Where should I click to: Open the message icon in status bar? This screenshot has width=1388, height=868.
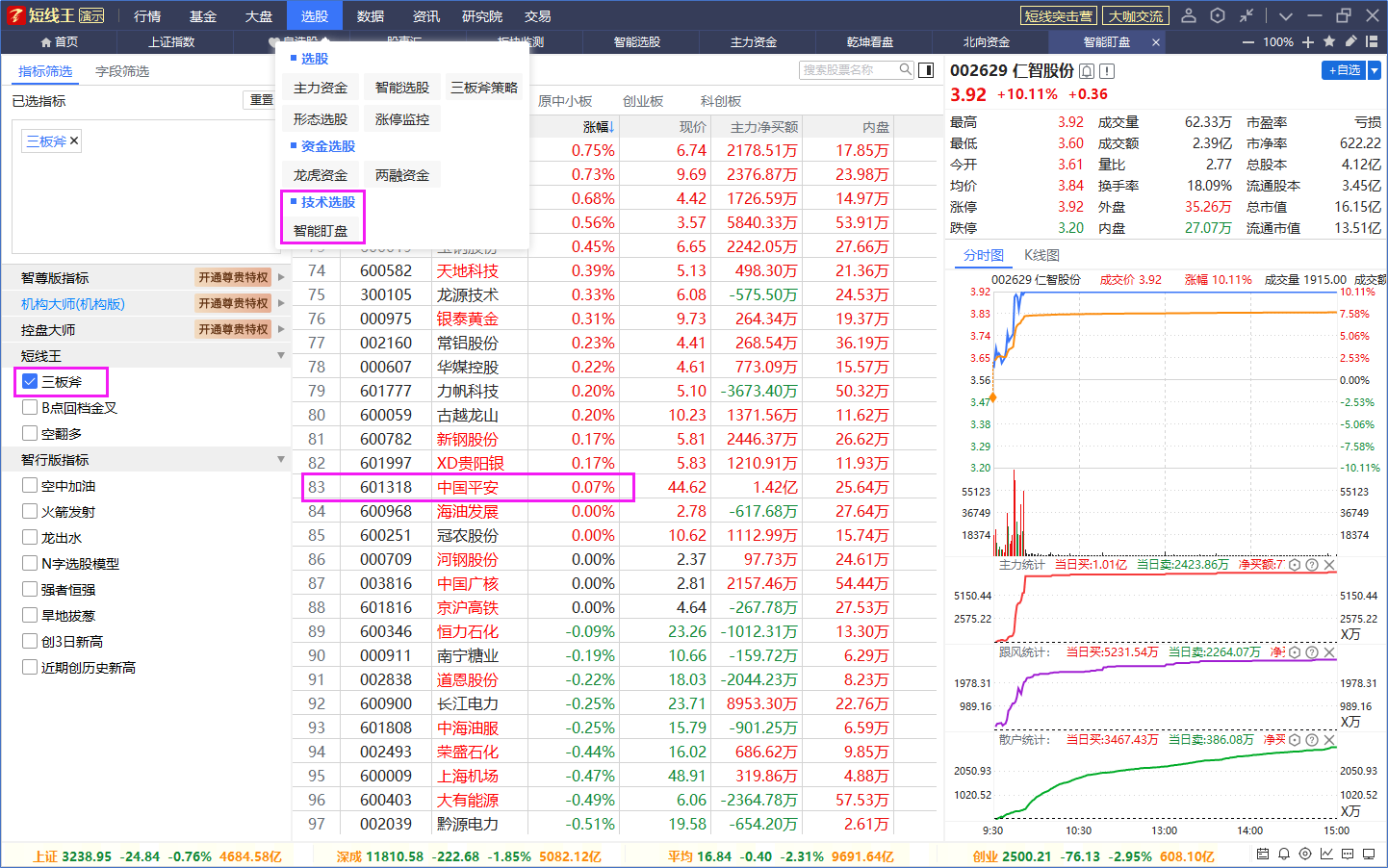click(x=1348, y=855)
